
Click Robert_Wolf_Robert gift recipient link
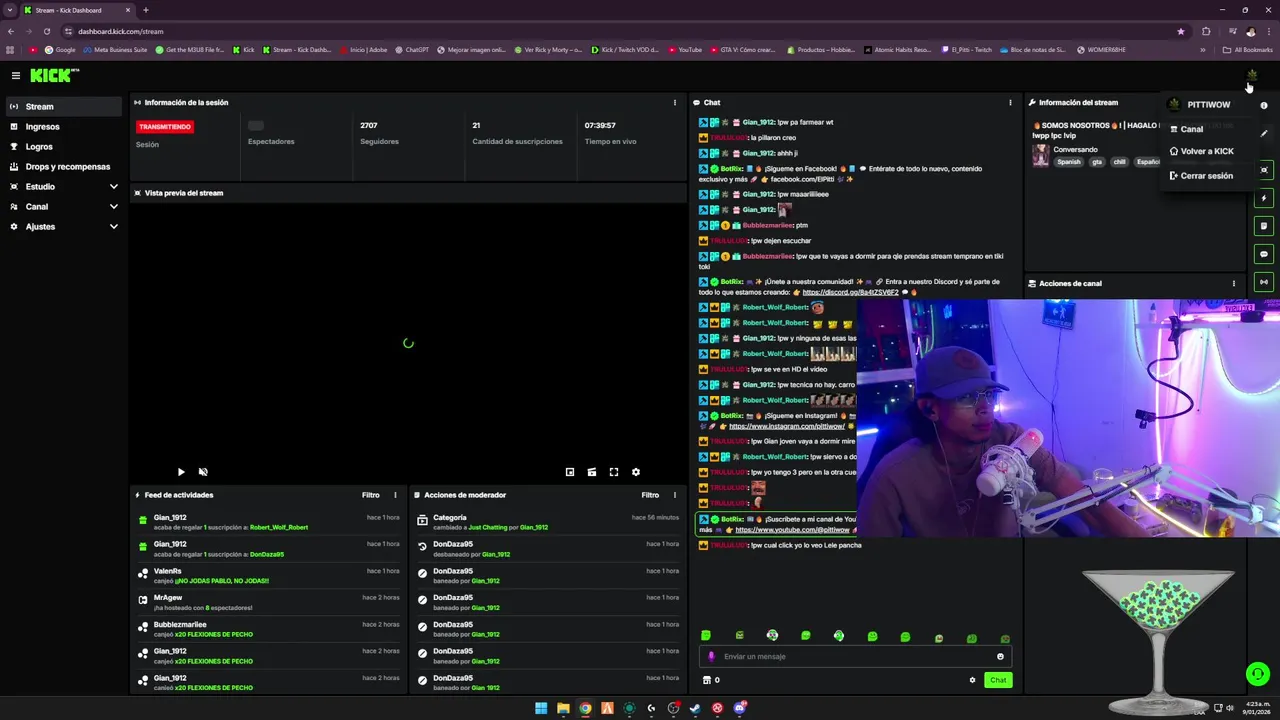(x=279, y=527)
